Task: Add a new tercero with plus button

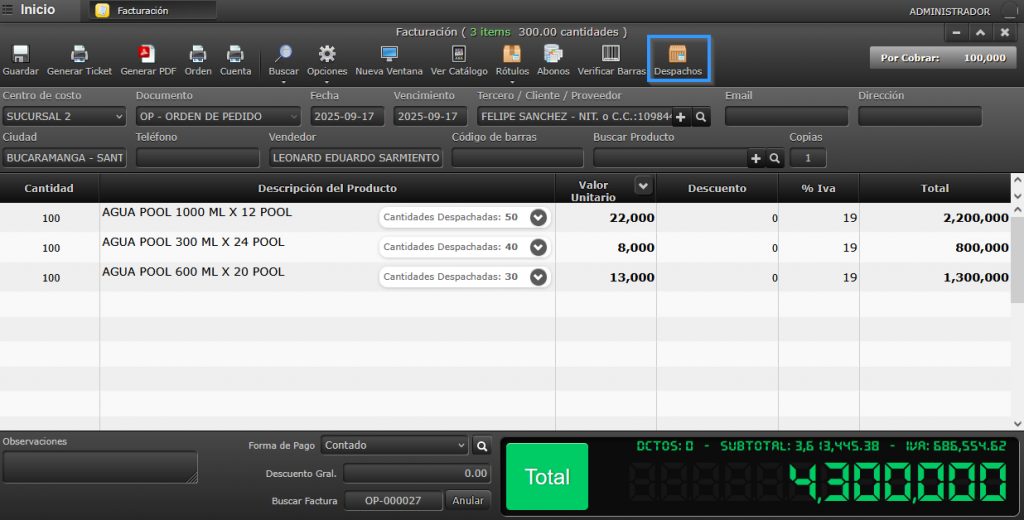Action: [x=681, y=117]
